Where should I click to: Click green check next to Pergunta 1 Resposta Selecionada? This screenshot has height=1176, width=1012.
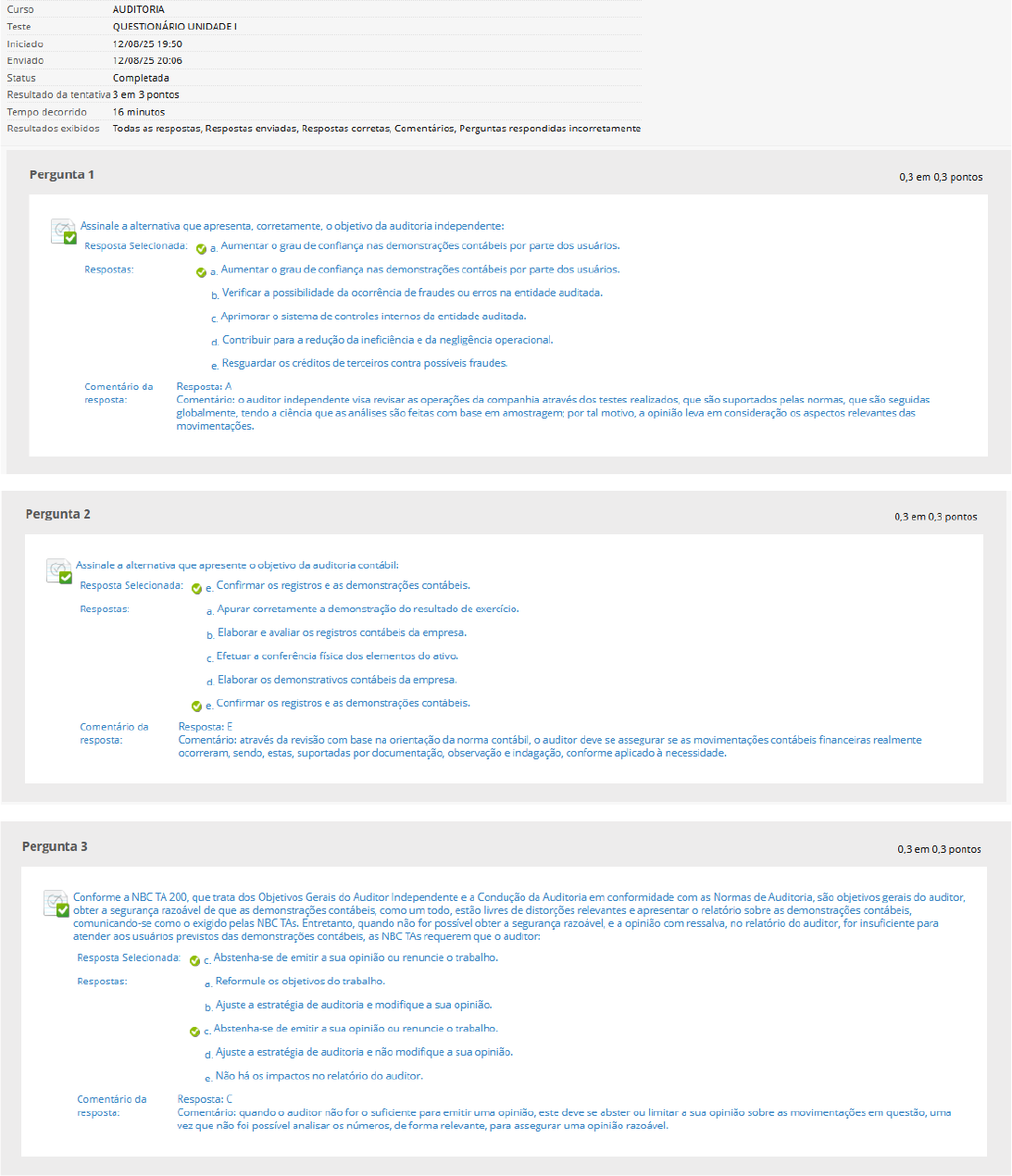pyautogui.click(x=201, y=248)
